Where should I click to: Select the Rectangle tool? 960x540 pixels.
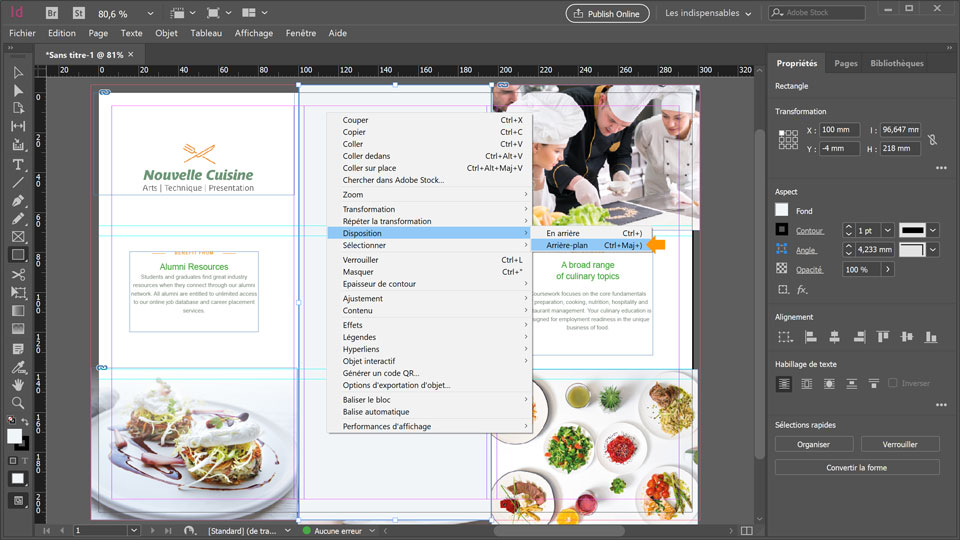pyautogui.click(x=18, y=255)
